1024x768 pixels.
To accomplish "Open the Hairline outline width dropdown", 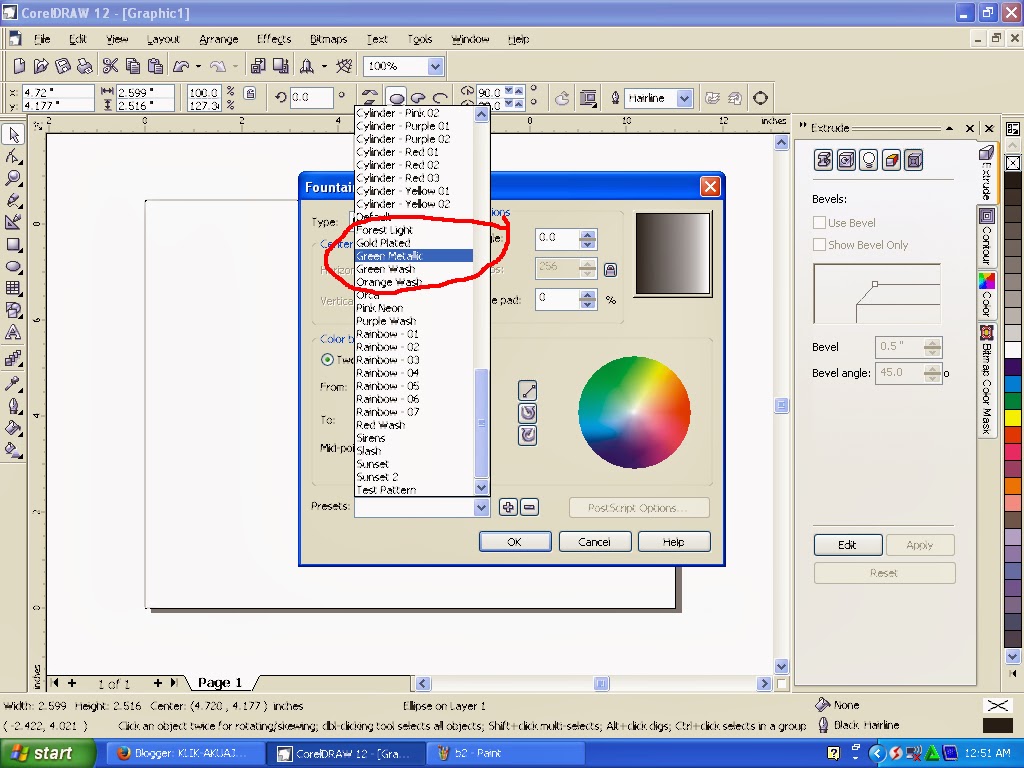I will coord(684,98).
